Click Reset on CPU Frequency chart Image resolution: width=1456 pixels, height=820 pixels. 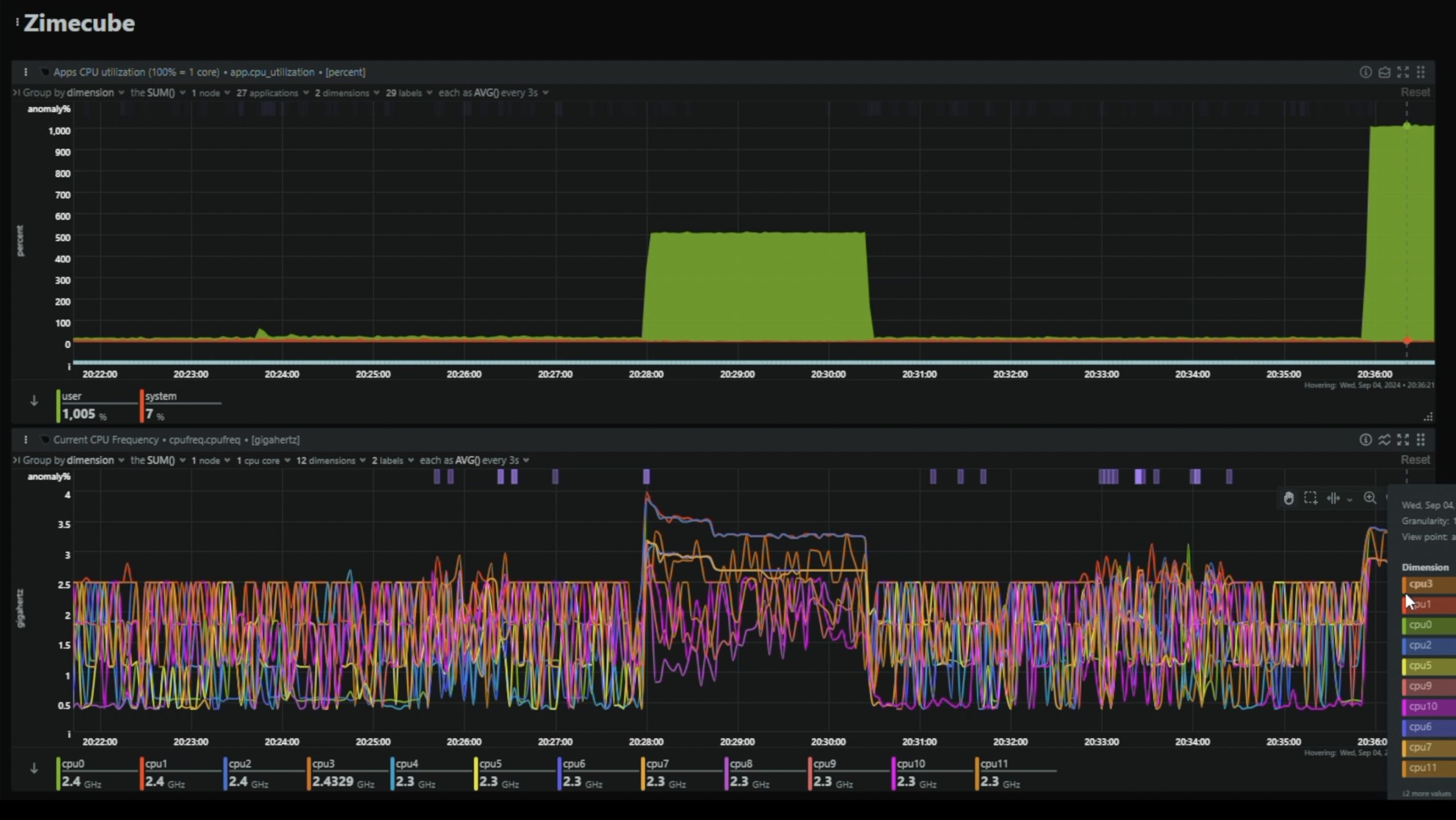tap(1414, 460)
